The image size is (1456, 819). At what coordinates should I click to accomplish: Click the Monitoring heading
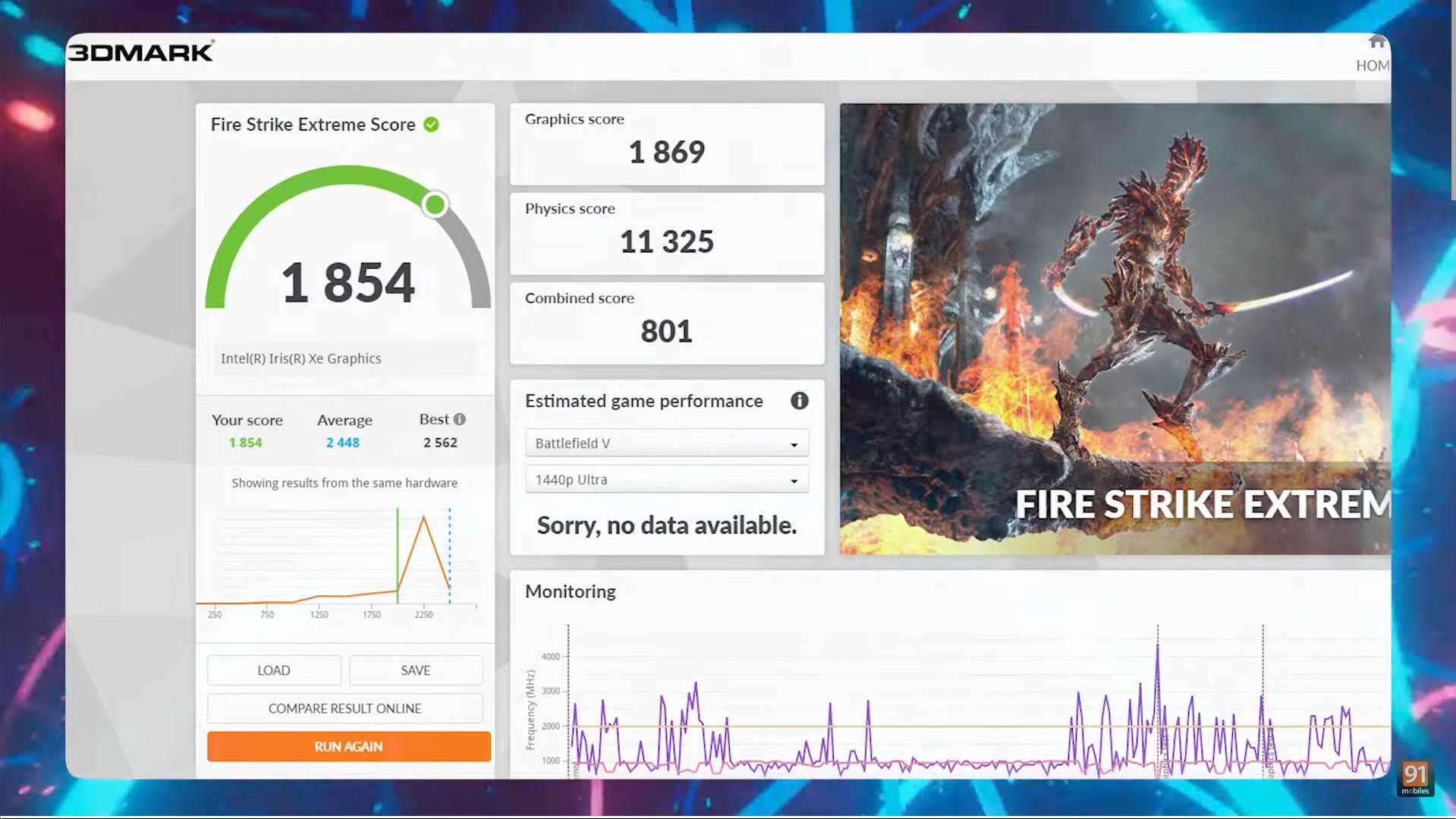pos(571,591)
